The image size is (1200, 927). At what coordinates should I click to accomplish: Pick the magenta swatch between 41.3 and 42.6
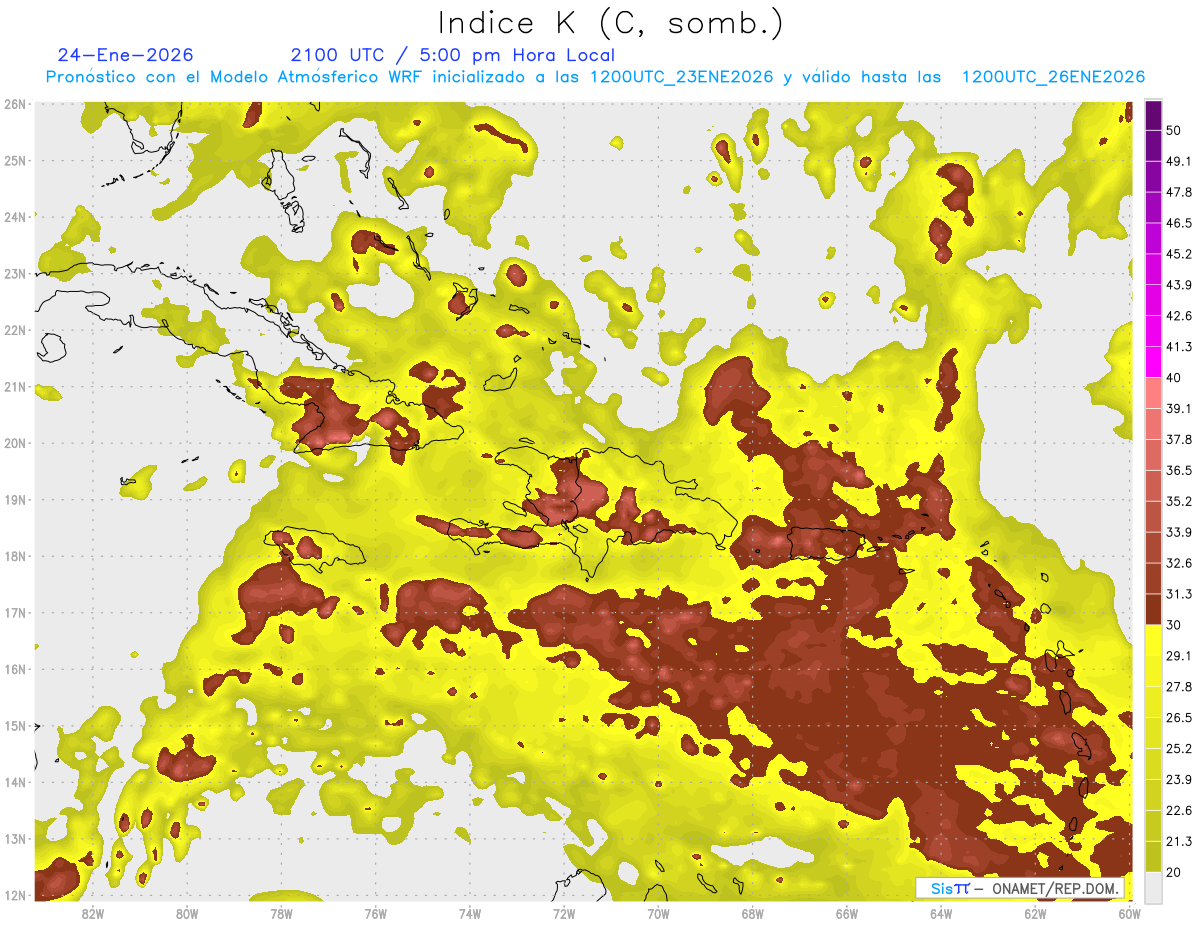click(1153, 331)
